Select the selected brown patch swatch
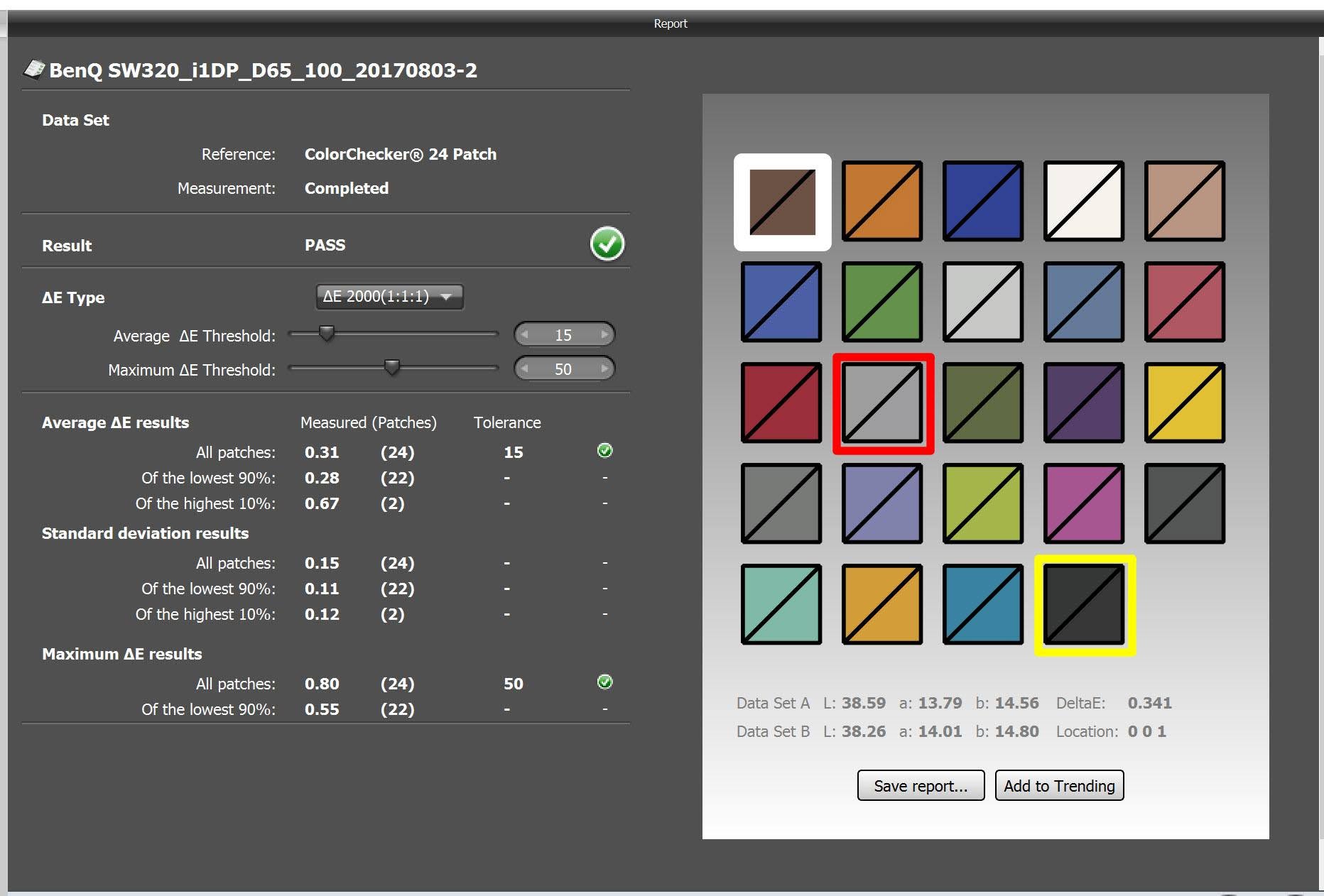Image resolution: width=1324 pixels, height=896 pixels. point(782,202)
